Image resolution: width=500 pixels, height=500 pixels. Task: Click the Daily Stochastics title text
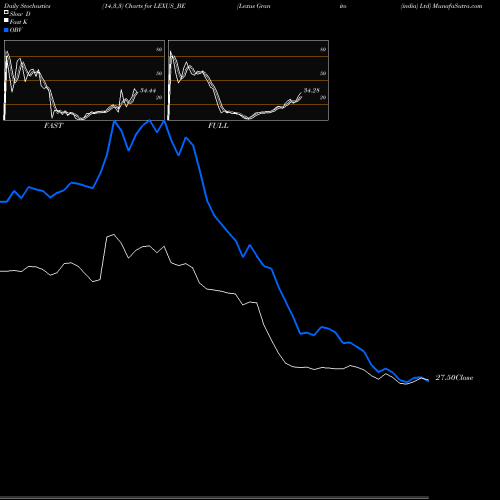coord(27,6)
